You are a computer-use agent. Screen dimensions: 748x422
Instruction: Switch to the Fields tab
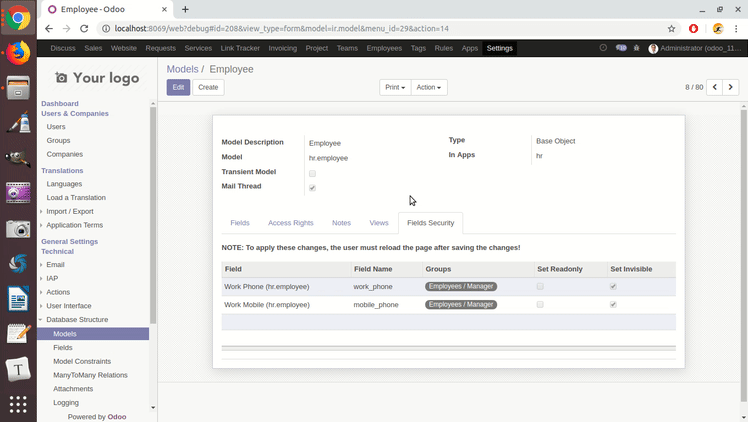(x=240, y=223)
